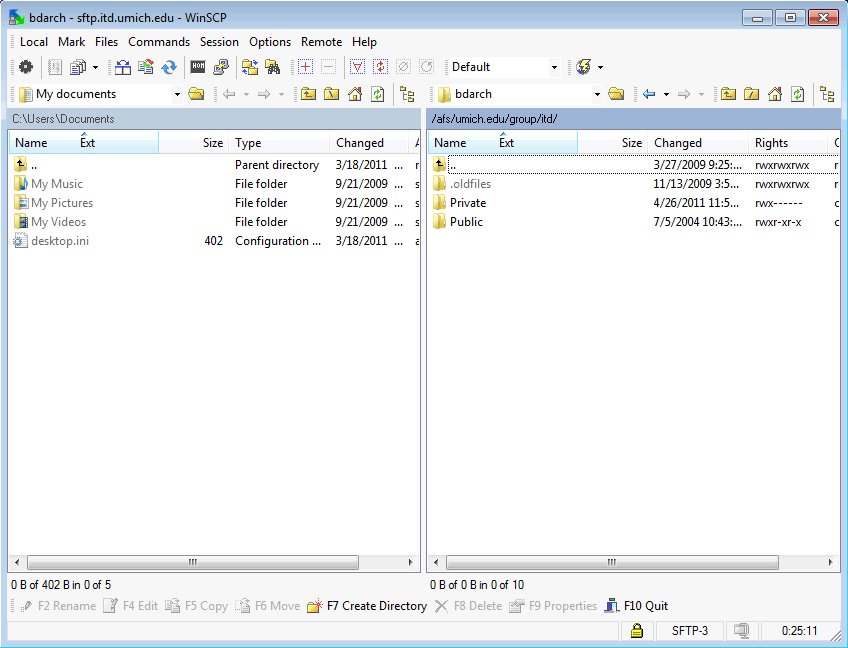Click the Select Files plus icon
The height and width of the screenshot is (648, 848).
pyautogui.click(x=306, y=67)
